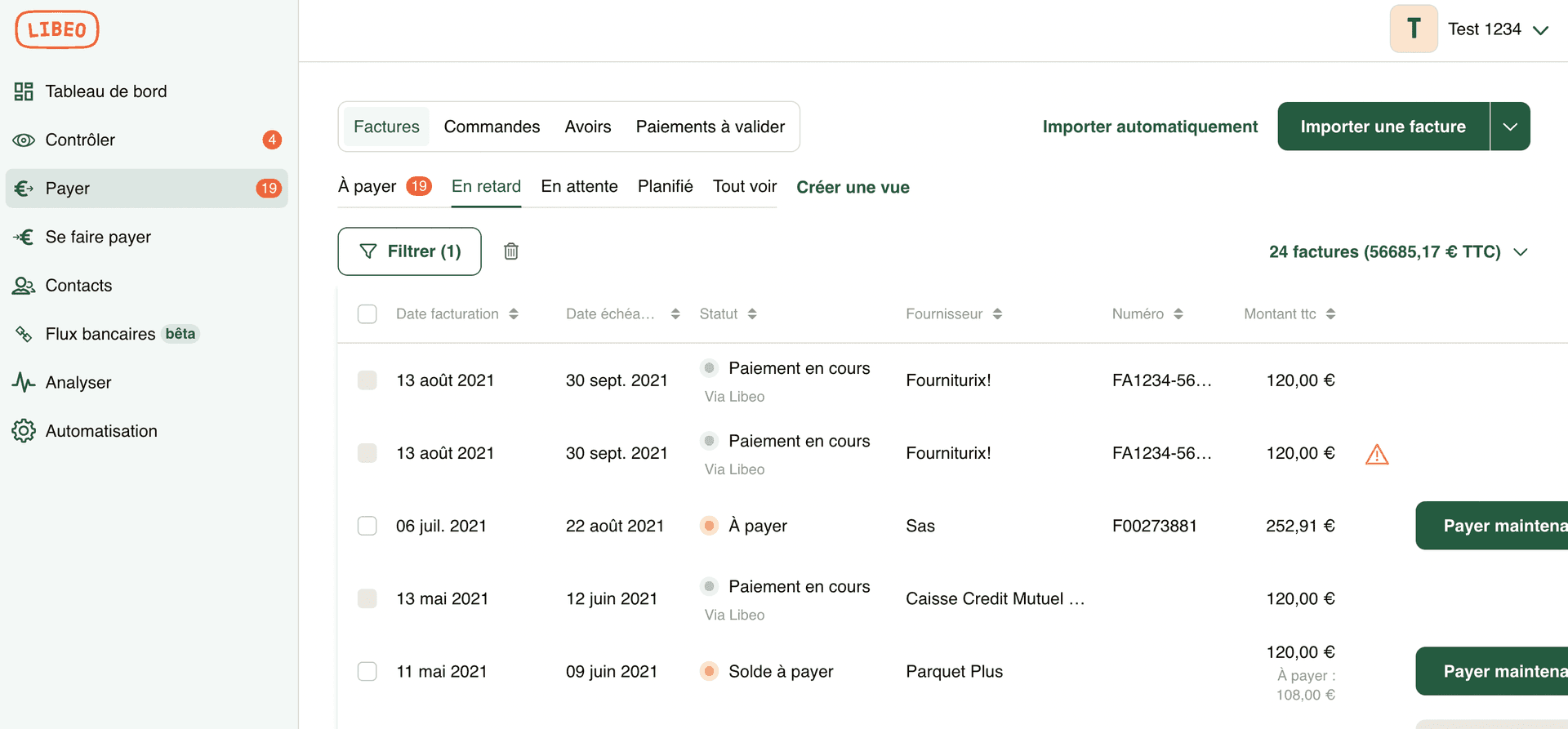The width and height of the screenshot is (1568, 729).
Task: Click the Analyser pulse icon
Action: click(24, 382)
